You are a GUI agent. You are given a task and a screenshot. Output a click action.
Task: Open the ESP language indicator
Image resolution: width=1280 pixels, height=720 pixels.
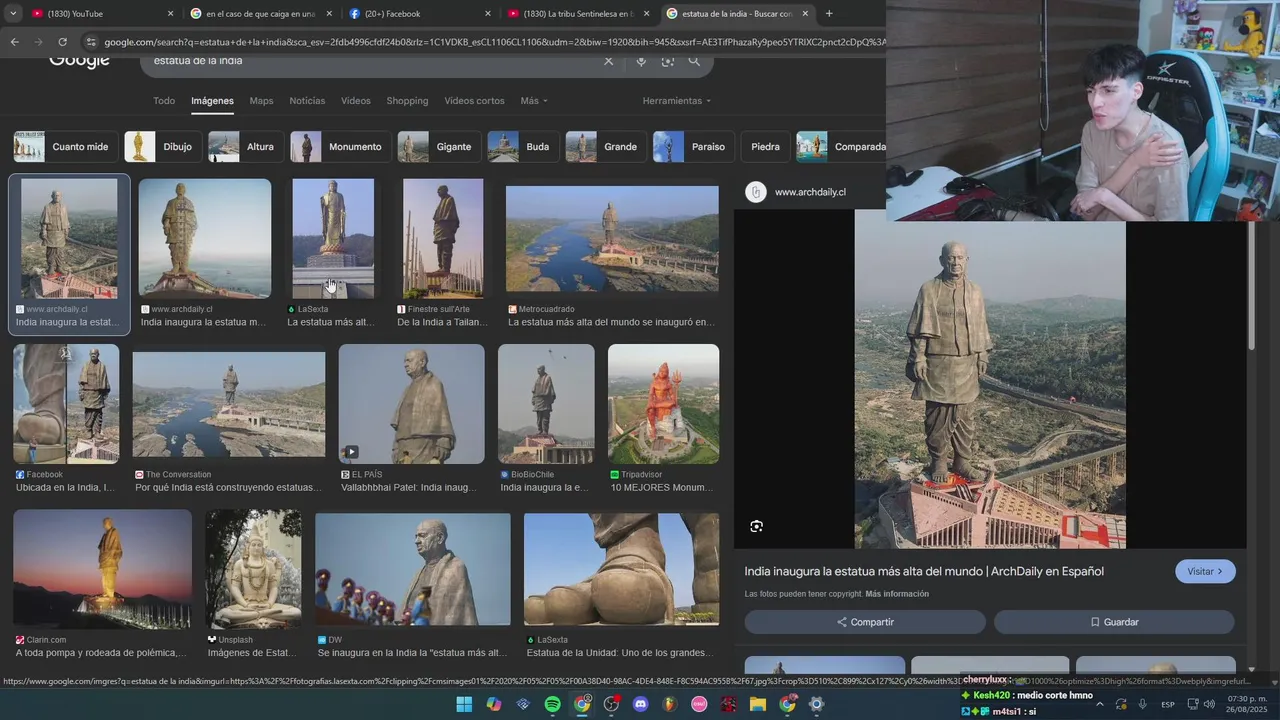click(x=1167, y=705)
